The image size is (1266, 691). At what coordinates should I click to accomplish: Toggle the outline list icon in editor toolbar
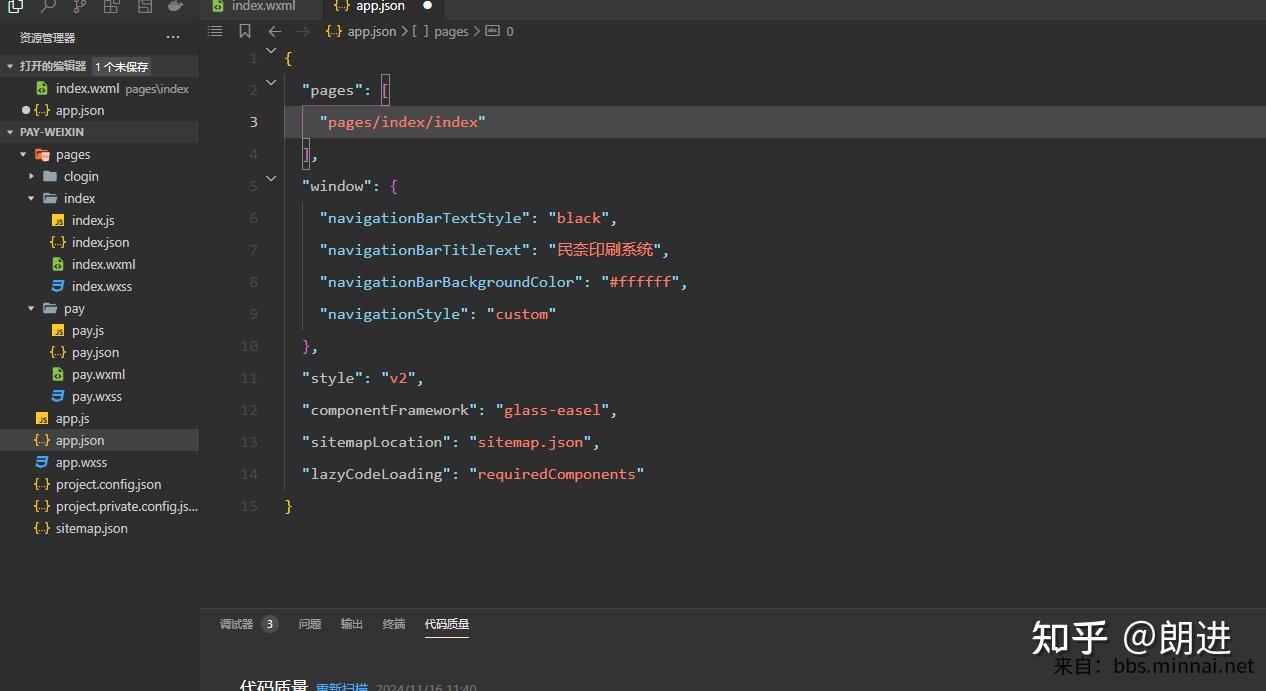[214, 31]
